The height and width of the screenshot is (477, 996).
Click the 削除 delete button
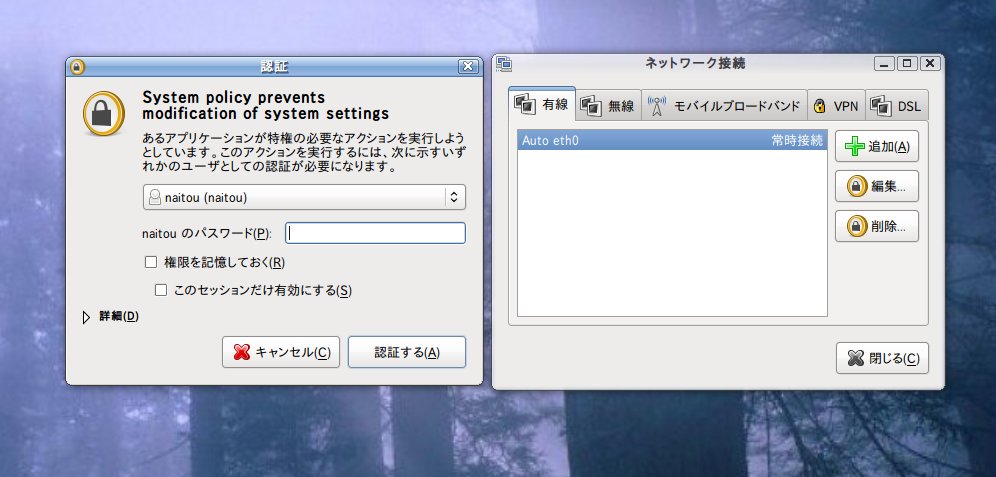tap(877, 226)
